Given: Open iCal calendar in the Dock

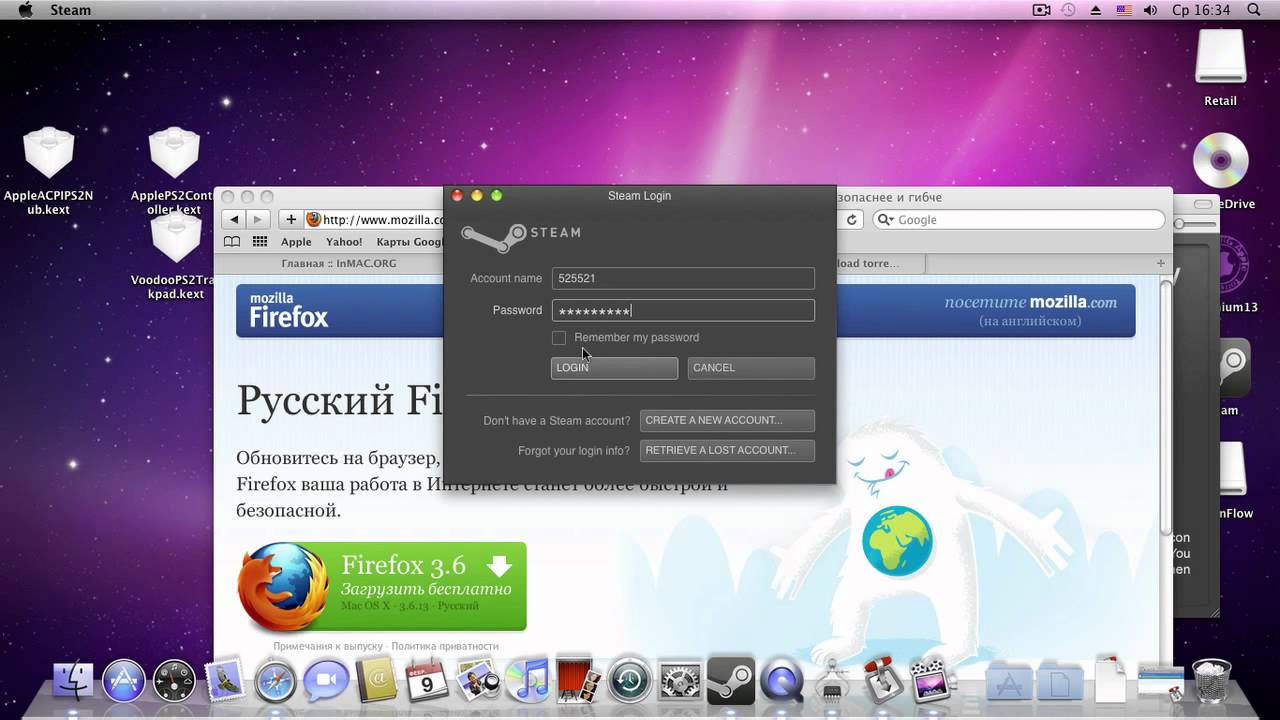Looking at the screenshot, I should (x=427, y=681).
